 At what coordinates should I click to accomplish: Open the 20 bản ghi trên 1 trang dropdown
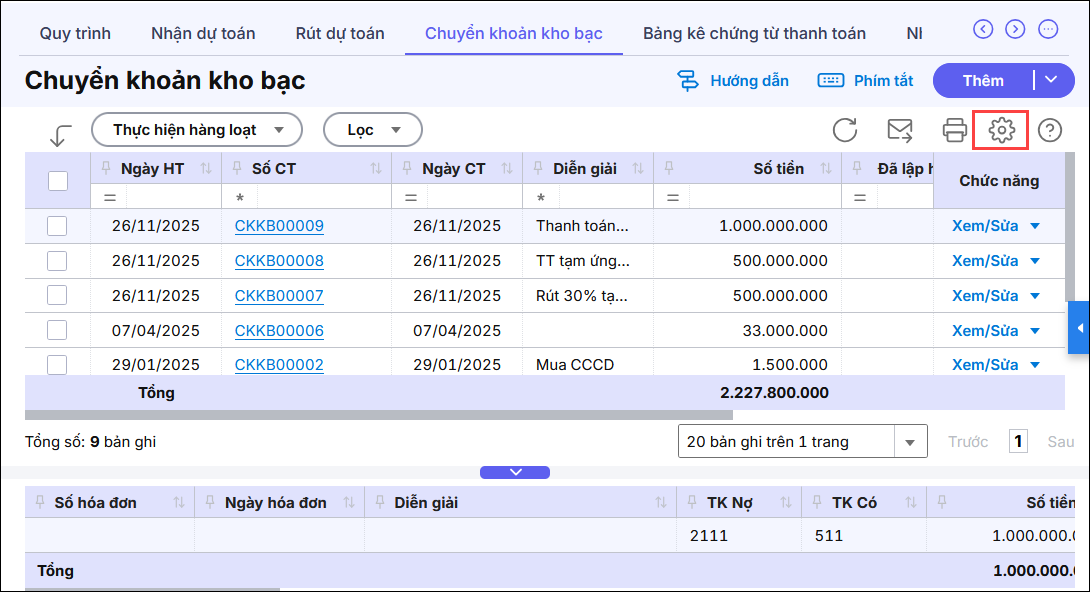[x=802, y=441]
